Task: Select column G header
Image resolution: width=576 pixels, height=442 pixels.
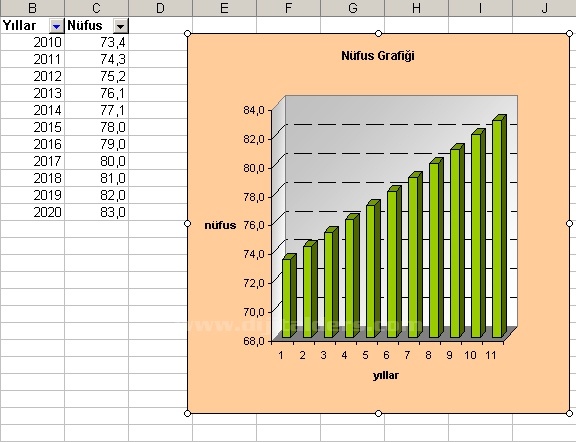Action: pos(353,8)
